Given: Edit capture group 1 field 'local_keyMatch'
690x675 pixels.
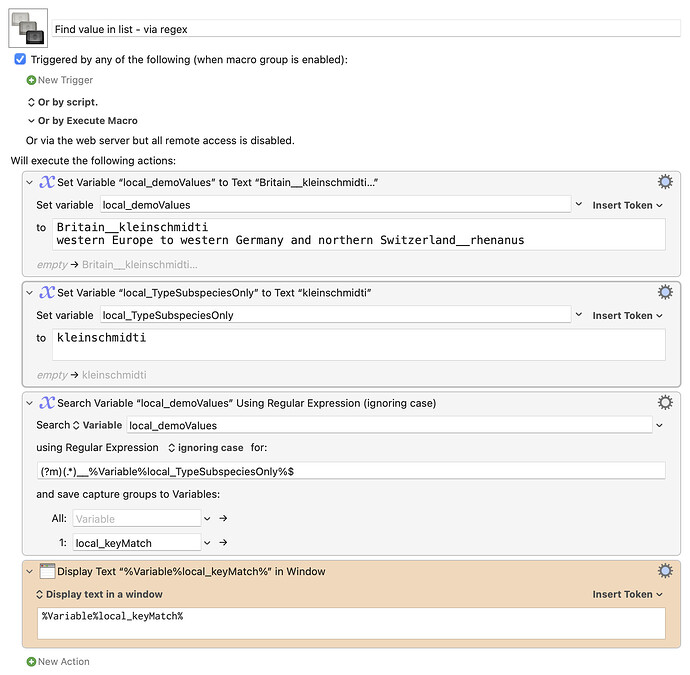Looking at the screenshot, I should 137,543.
